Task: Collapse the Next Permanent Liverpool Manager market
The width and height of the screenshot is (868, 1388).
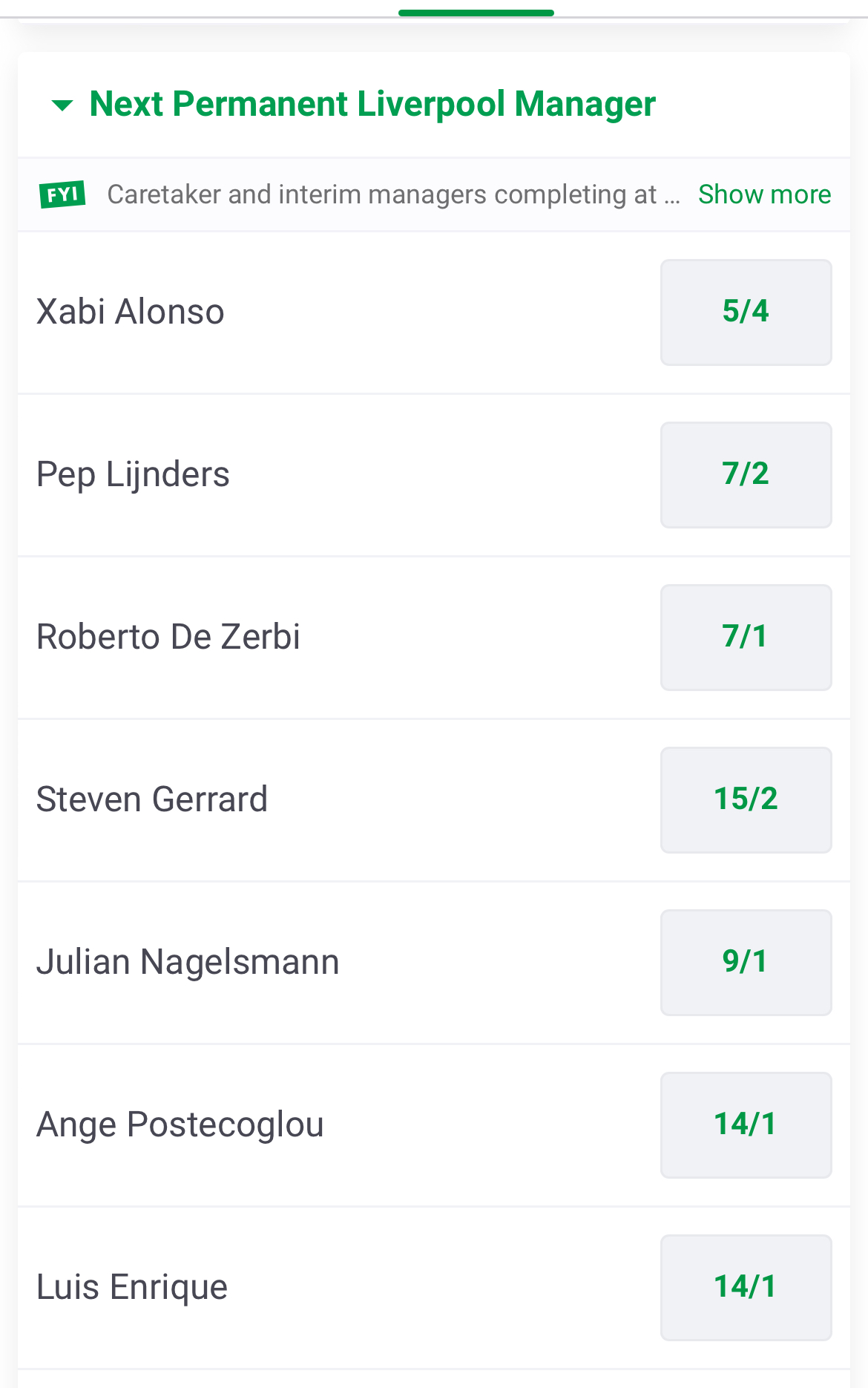Action: coord(62,105)
